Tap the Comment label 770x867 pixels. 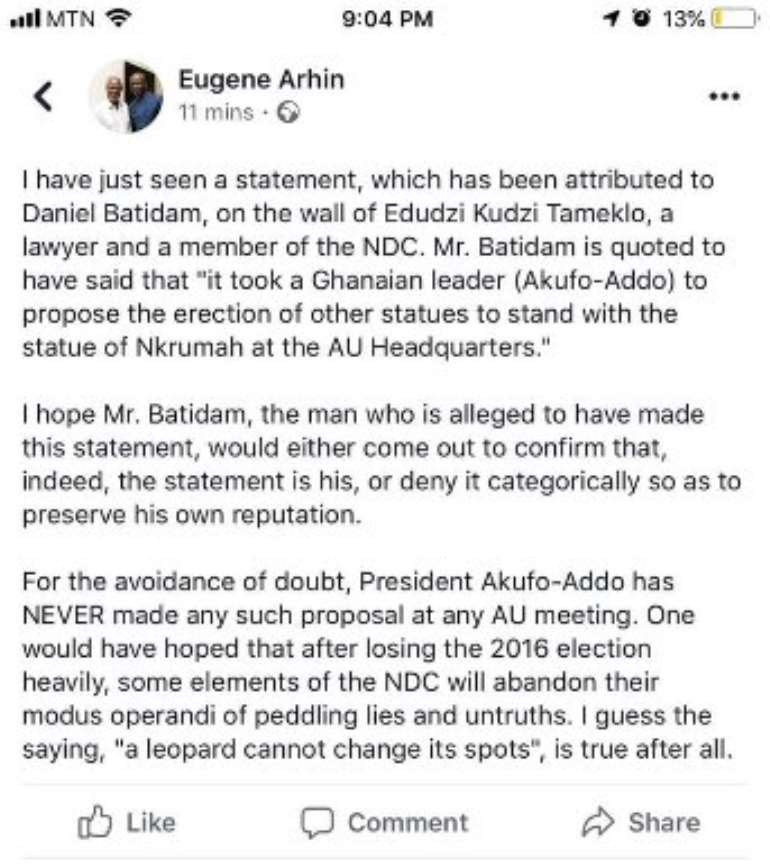(x=408, y=823)
